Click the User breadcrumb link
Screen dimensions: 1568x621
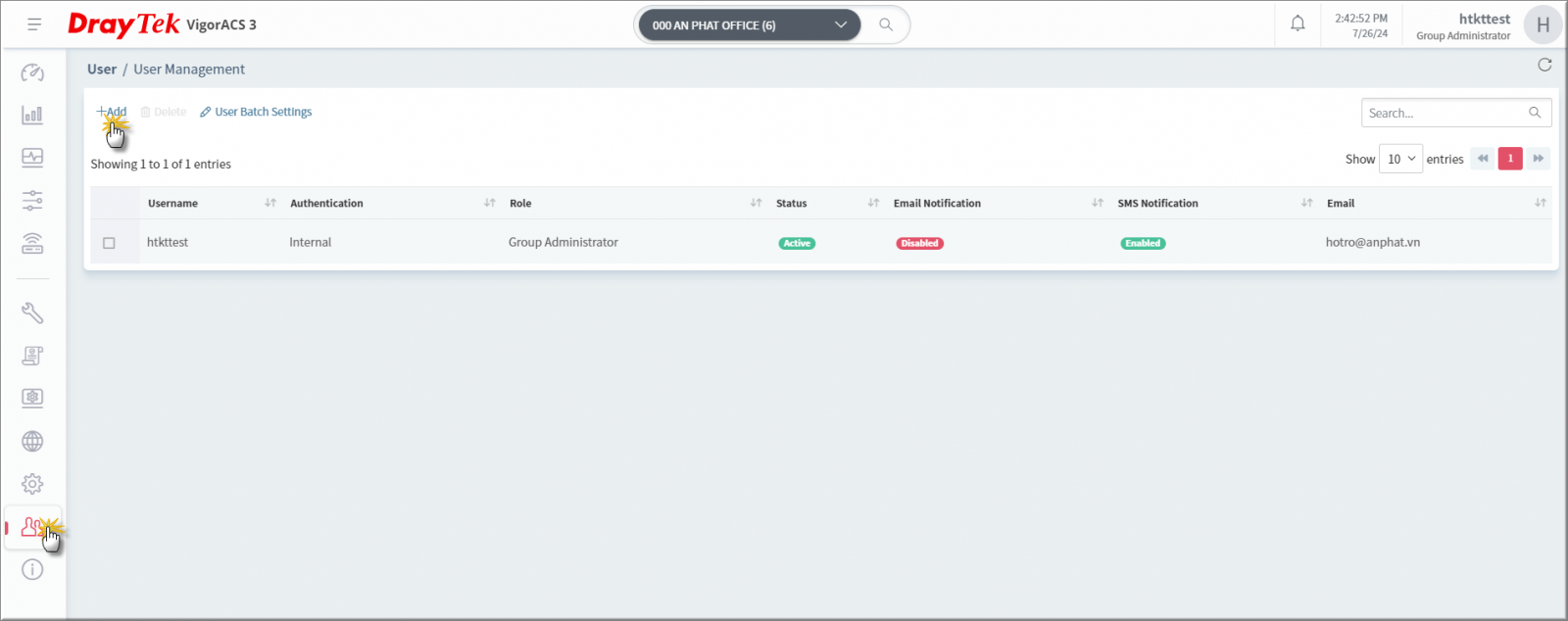pos(102,70)
